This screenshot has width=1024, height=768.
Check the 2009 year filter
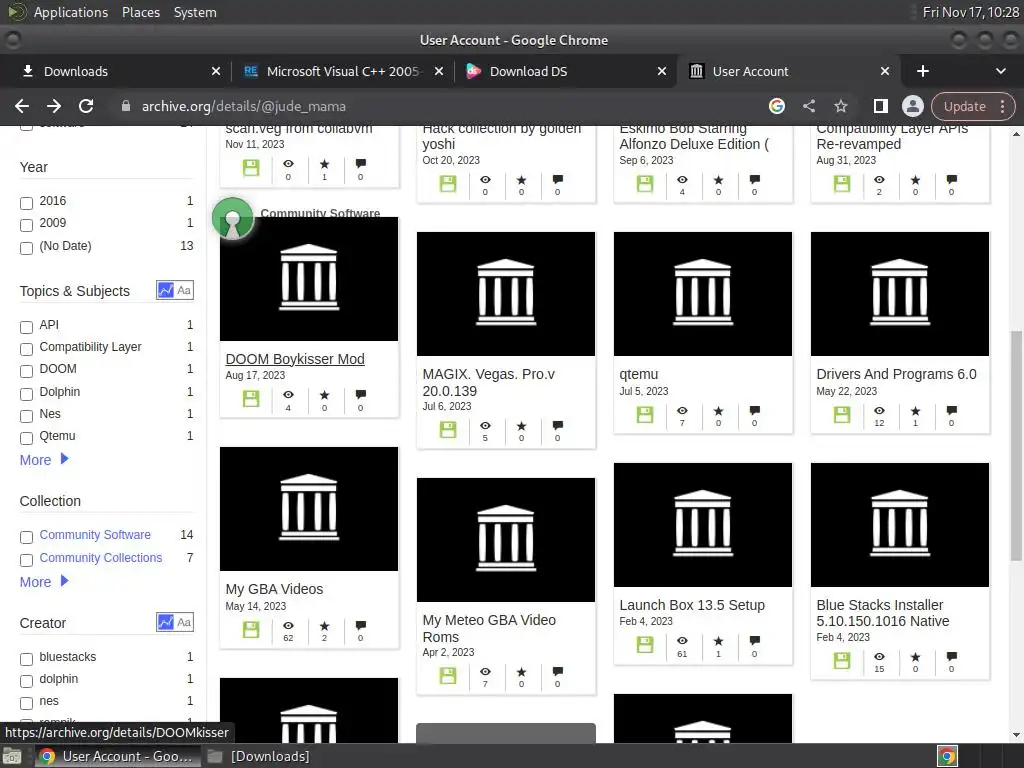tap(26, 225)
